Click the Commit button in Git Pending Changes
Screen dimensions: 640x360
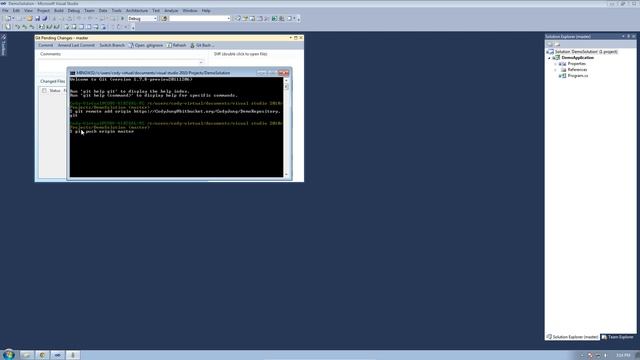46,45
